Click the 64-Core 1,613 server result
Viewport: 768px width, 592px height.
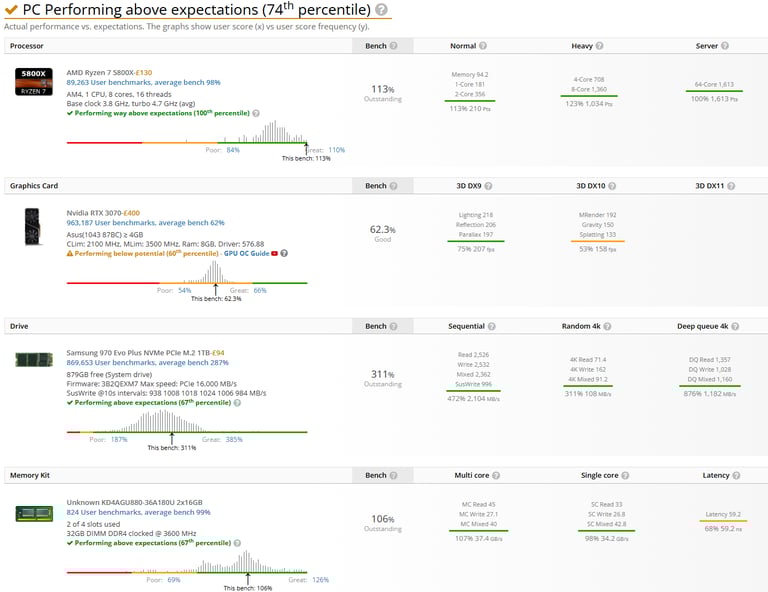(714, 84)
